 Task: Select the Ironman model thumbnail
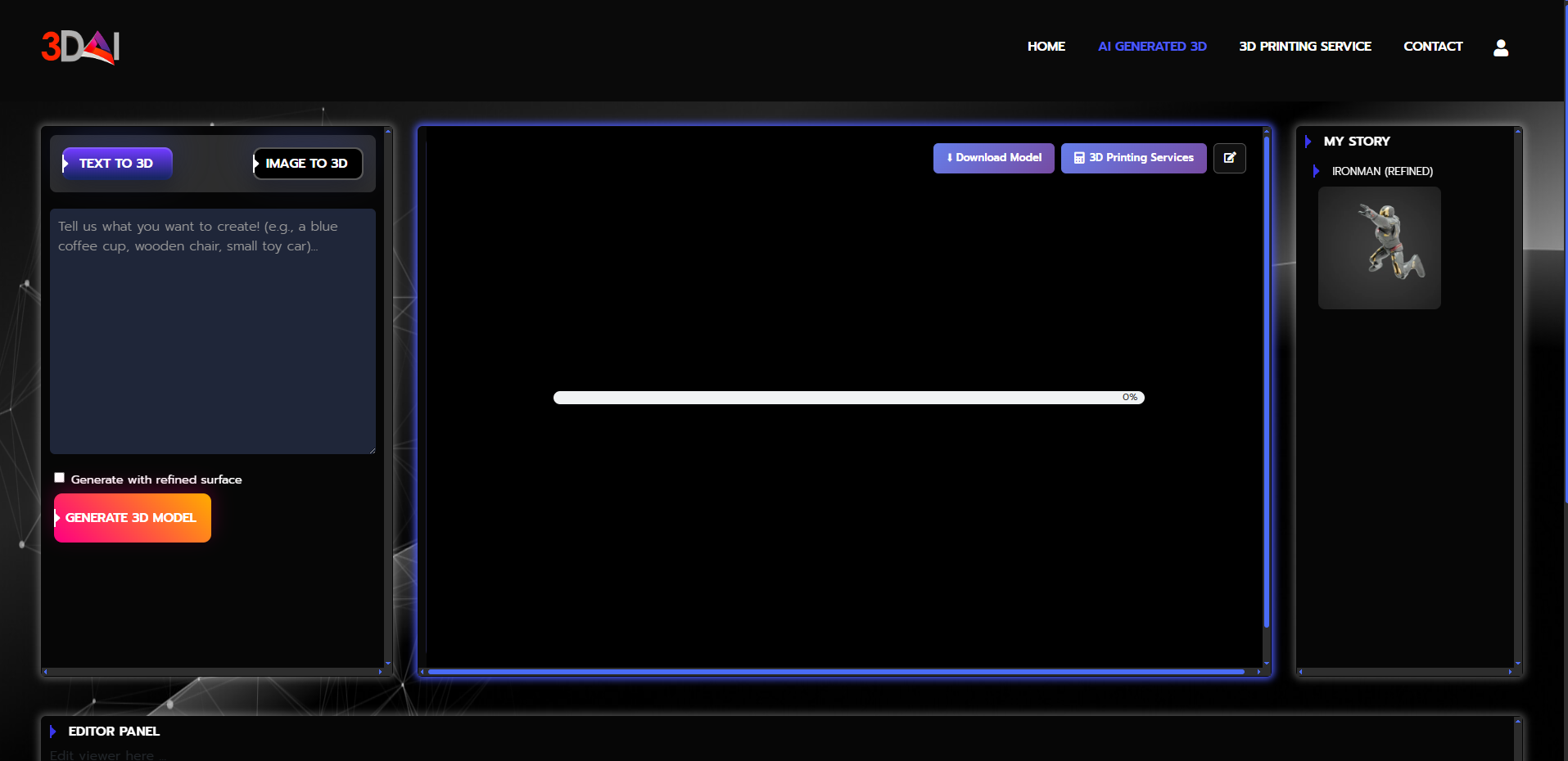click(x=1379, y=248)
